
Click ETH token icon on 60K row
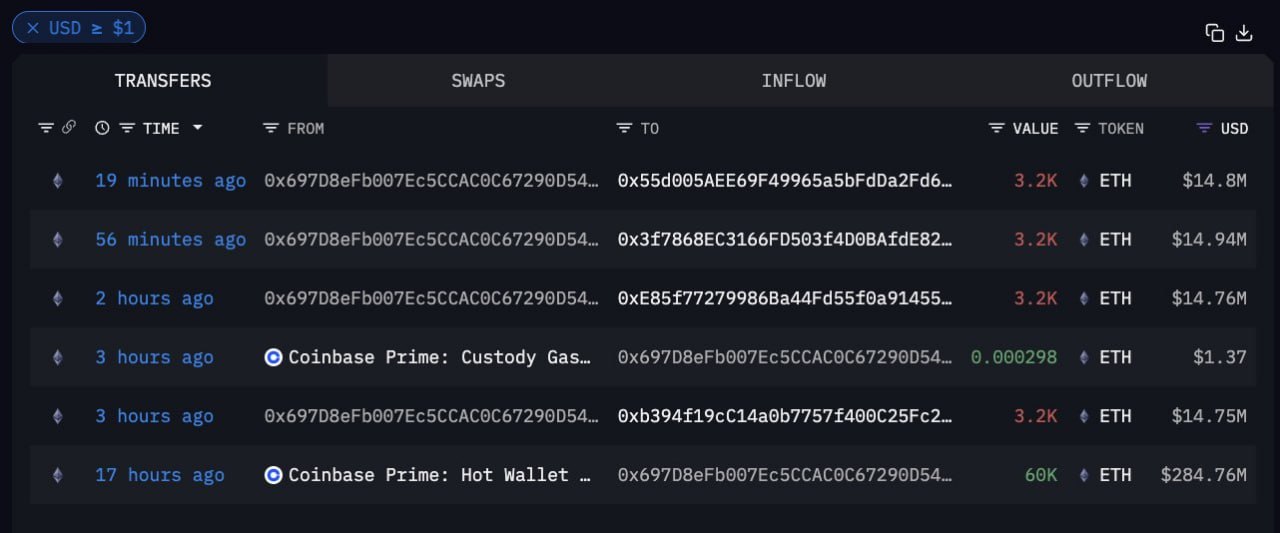[x=1085, y=475]
